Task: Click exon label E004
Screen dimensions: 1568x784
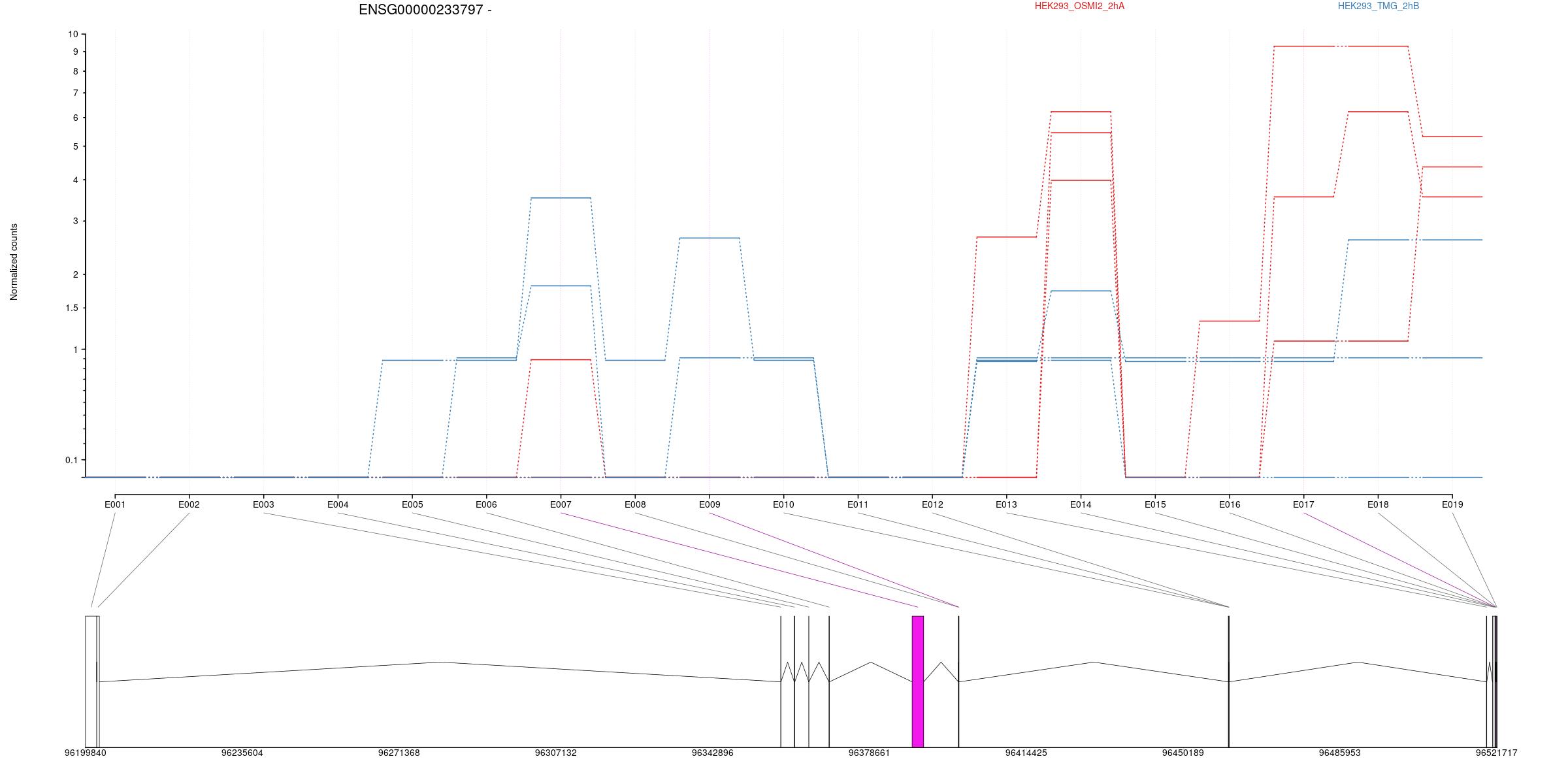Action: 338,504
